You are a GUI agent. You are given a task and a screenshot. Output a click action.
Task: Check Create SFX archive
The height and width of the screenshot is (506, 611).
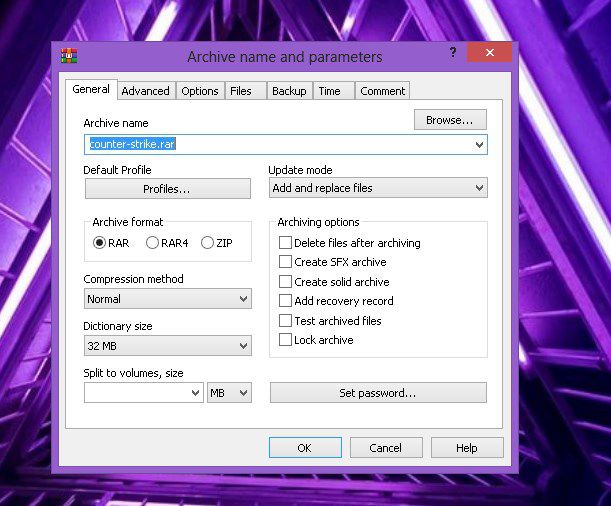tap(285, 262)
